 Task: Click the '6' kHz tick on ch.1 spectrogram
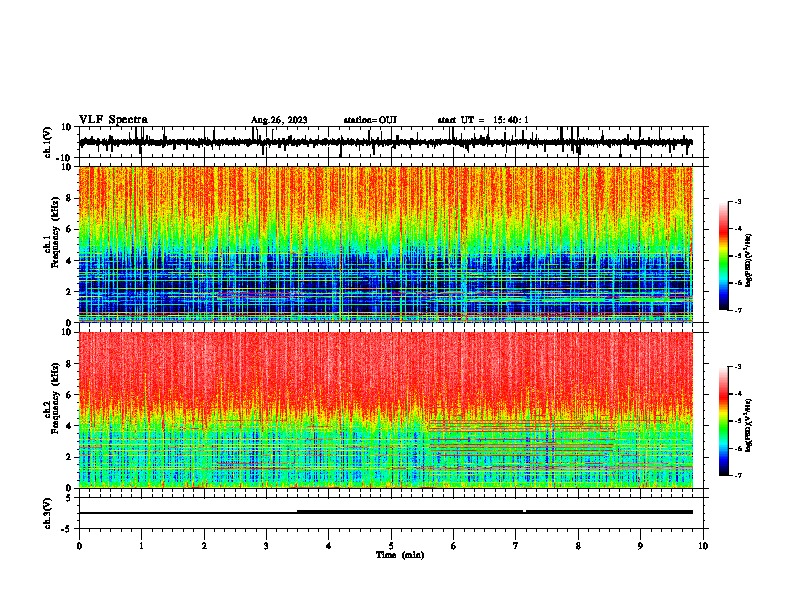point(69,230)
